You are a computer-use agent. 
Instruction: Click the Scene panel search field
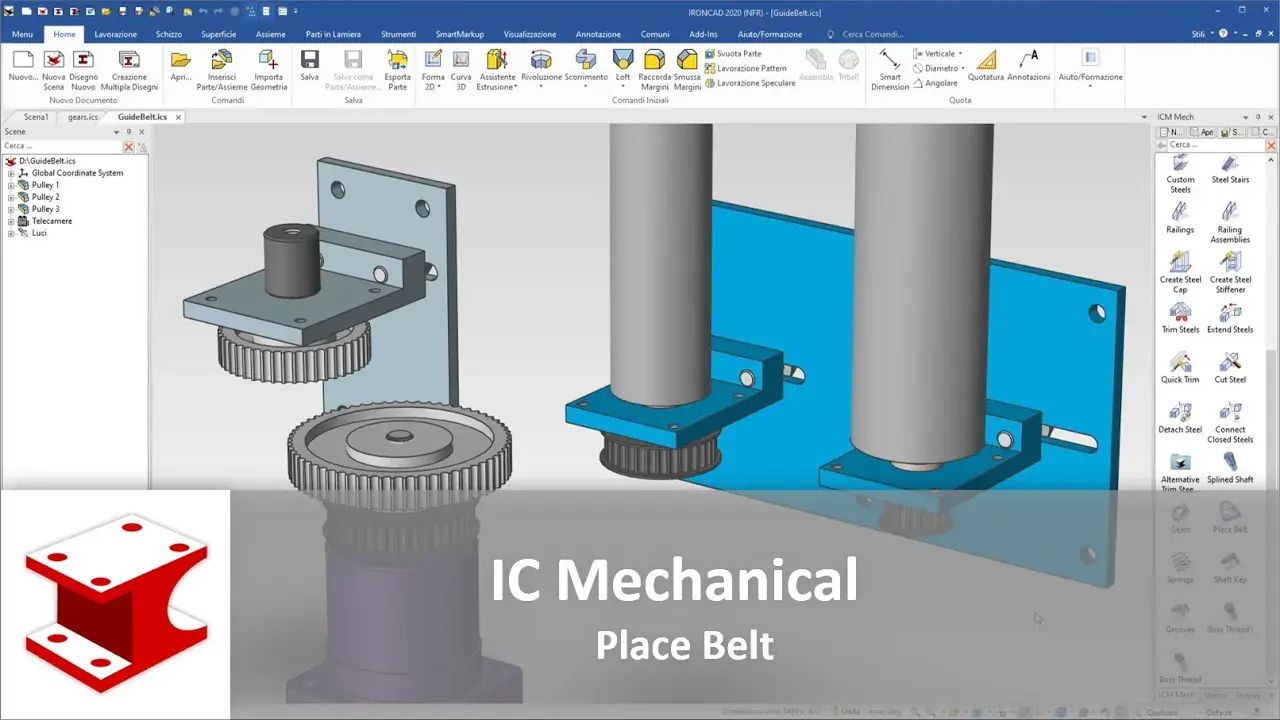[x=62, y=146]
